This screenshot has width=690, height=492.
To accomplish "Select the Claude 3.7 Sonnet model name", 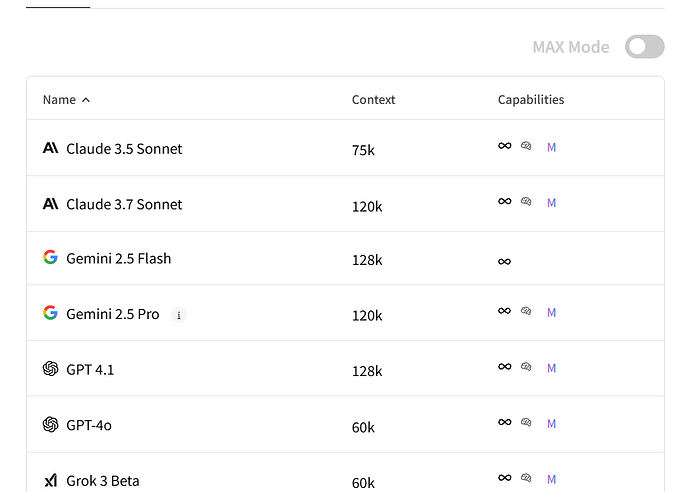I will tap(124, 204).
